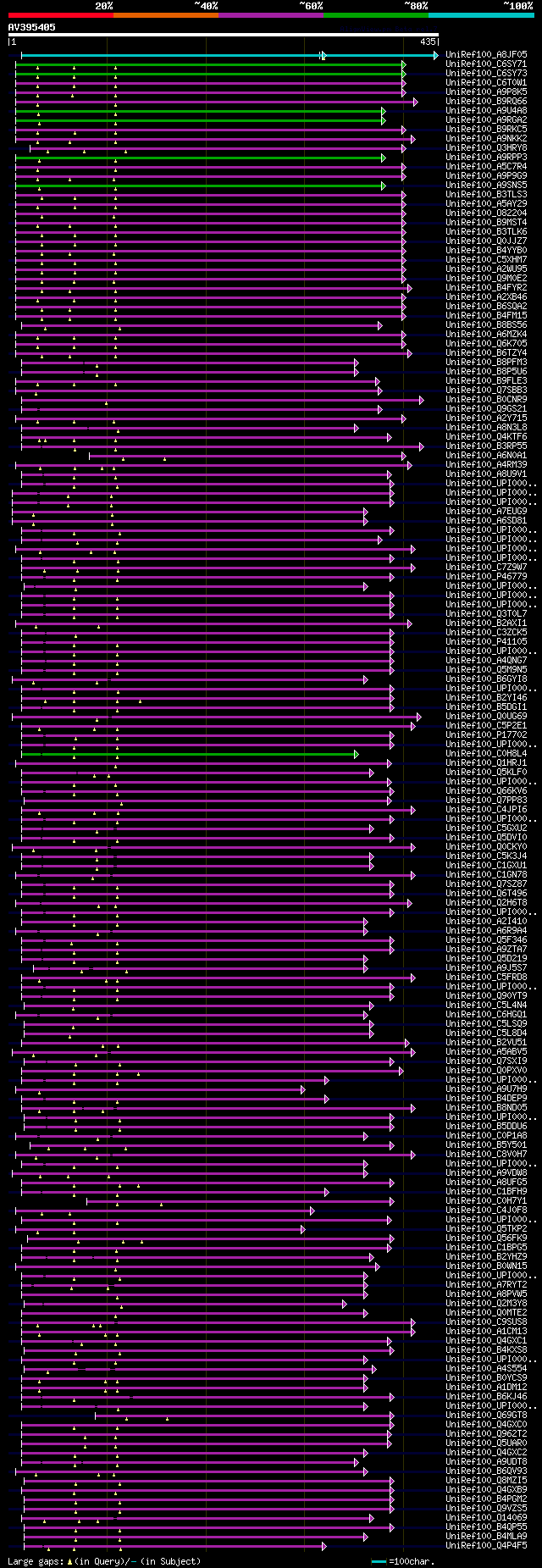Image resolution: width=542 pixels, height=1568 pixels.
Task: Click the query end position label 435
Action: [428, 42]
